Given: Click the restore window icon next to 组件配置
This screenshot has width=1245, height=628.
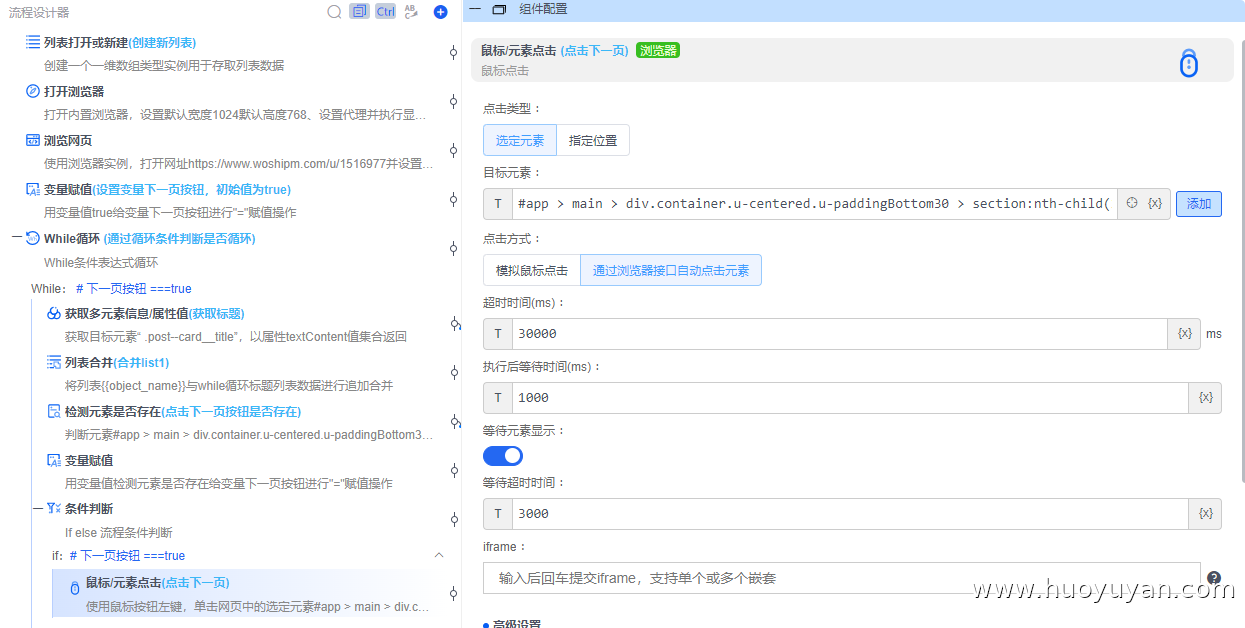Looking at the screenshot, I should pos(499,9).
